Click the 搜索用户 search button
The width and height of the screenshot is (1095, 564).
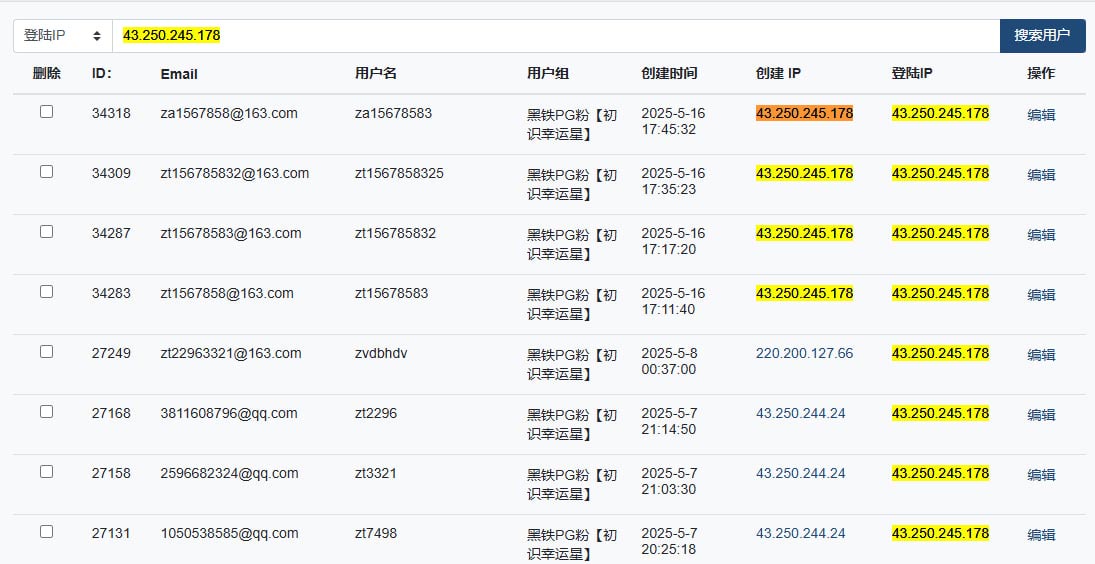point(1042,36)
